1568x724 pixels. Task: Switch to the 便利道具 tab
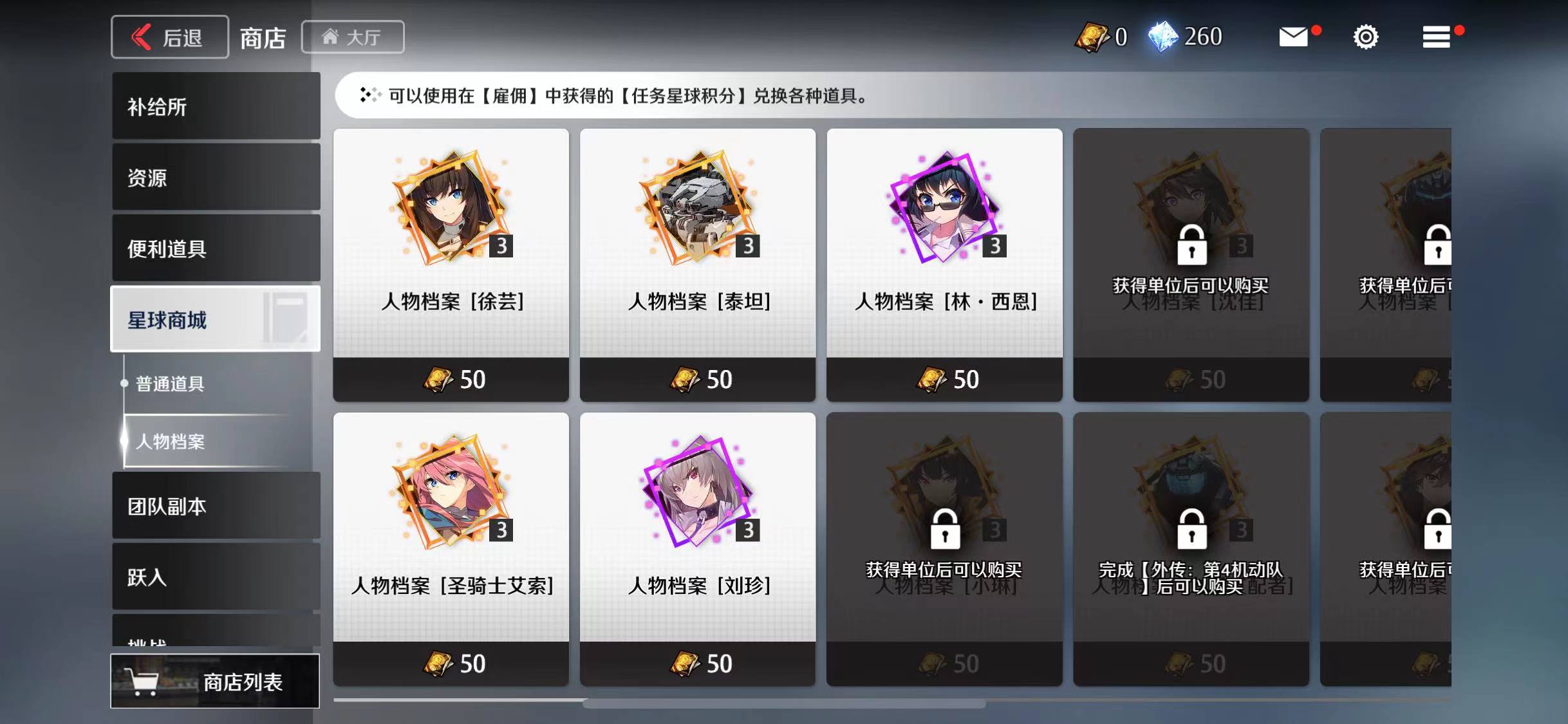pyautogui.click(x=216, y=248)
